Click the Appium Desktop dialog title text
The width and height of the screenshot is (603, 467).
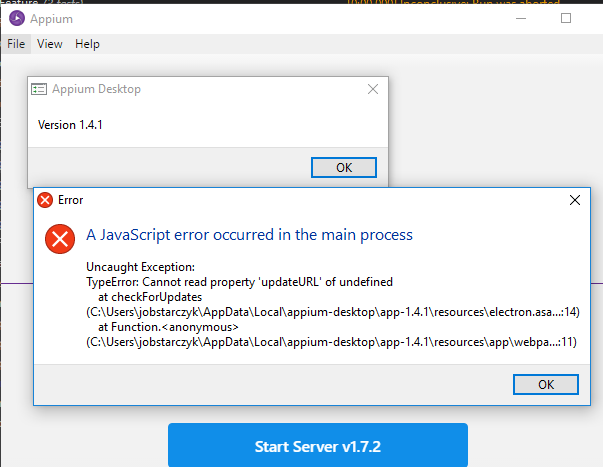coord(96,89)
